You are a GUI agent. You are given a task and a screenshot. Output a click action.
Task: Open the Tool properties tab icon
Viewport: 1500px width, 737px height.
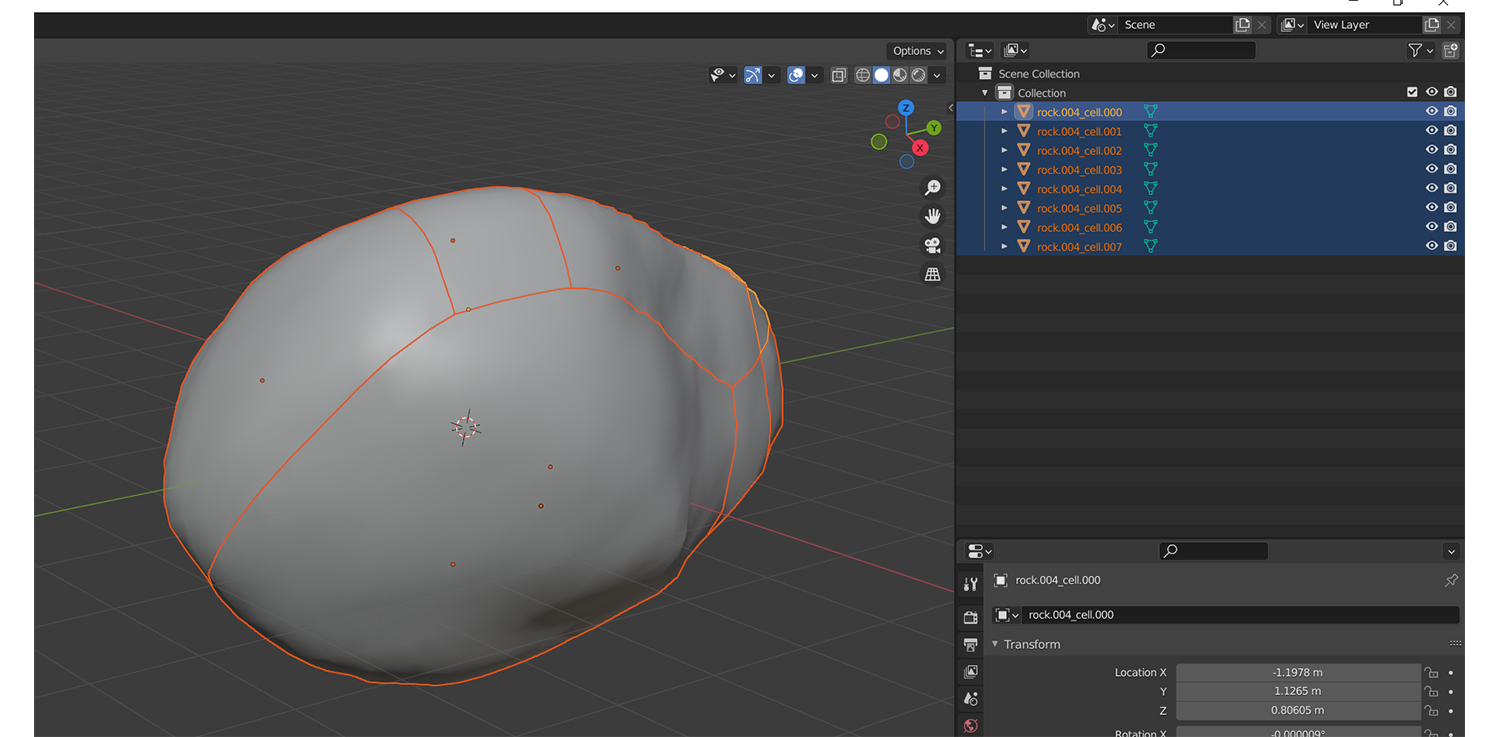click(970, 585)
